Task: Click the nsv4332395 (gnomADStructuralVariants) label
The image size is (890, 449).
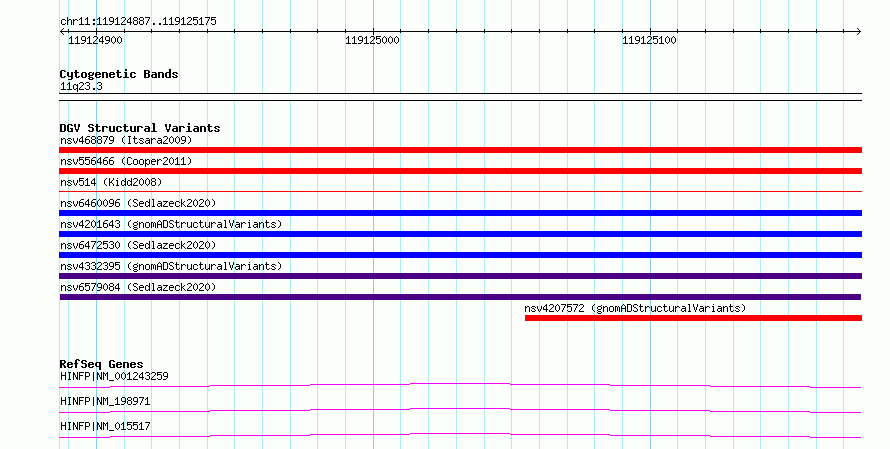Action: click(171, 266)
